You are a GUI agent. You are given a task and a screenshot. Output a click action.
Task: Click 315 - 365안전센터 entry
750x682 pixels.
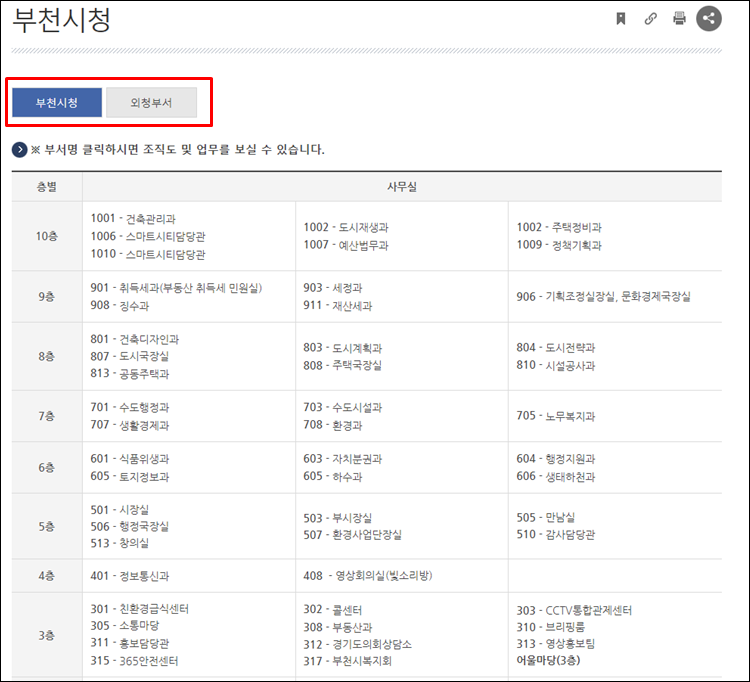134,661
